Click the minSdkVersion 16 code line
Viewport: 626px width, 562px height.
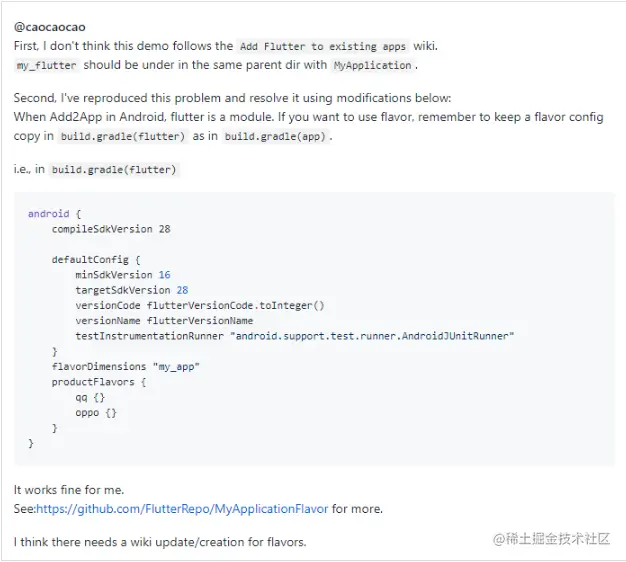point(123,275)
